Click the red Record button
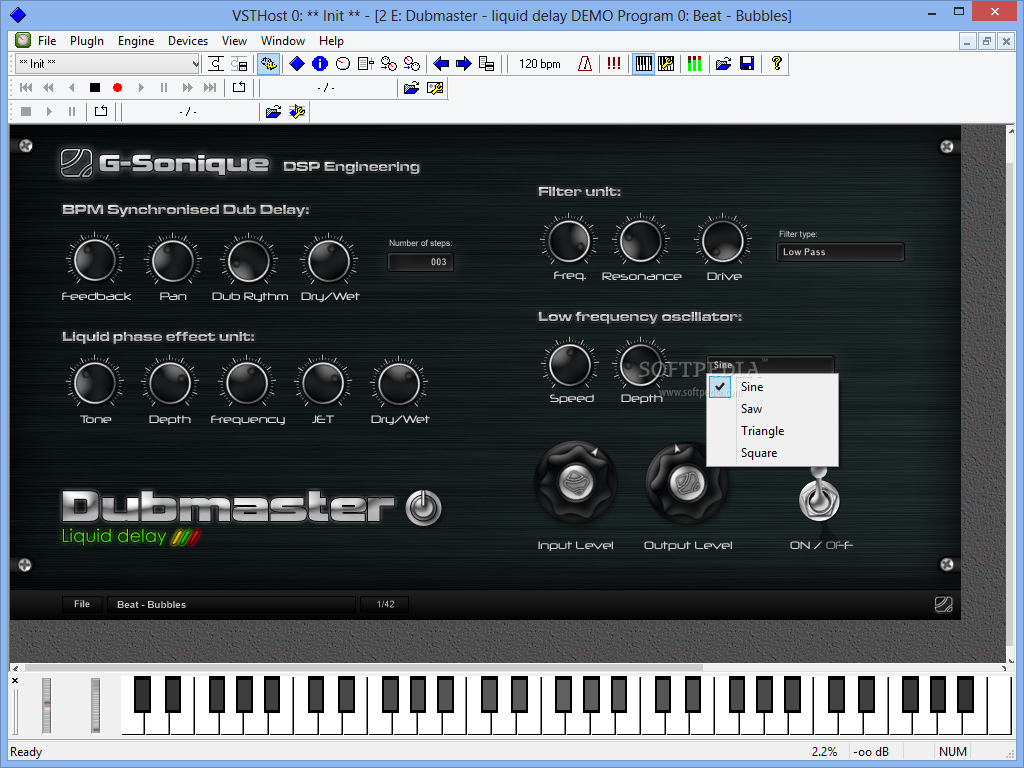1024x768 pixels. pos(118,88)
